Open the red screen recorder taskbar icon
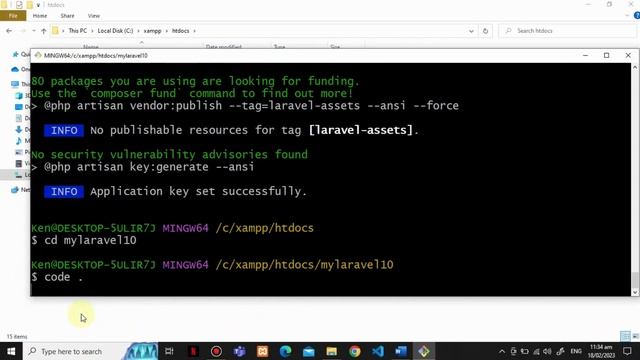This screenshot has width=640, height=360. (216, 351)
